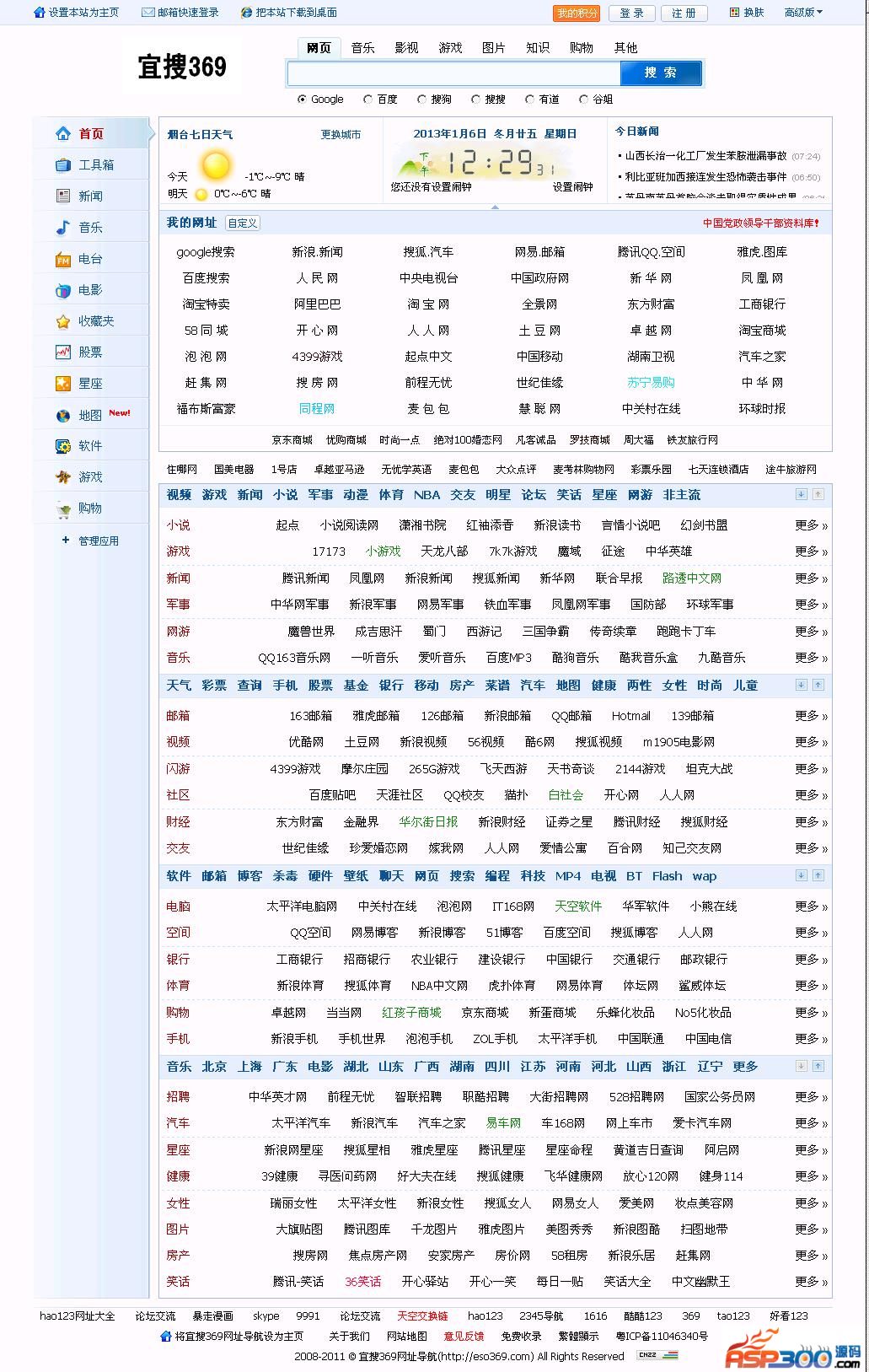869x1372 pixels.
Task: Select the 有道 search engine radio button
Action: pos(529,99)
